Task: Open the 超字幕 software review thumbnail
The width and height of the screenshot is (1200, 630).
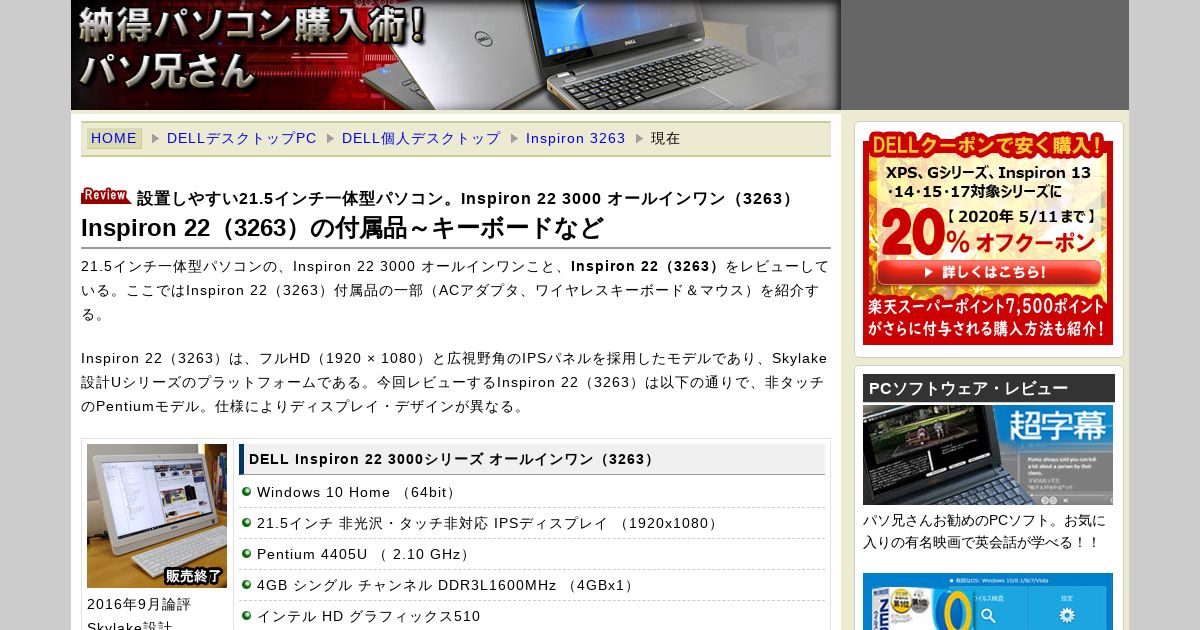Action: click(x=988, y=455)
